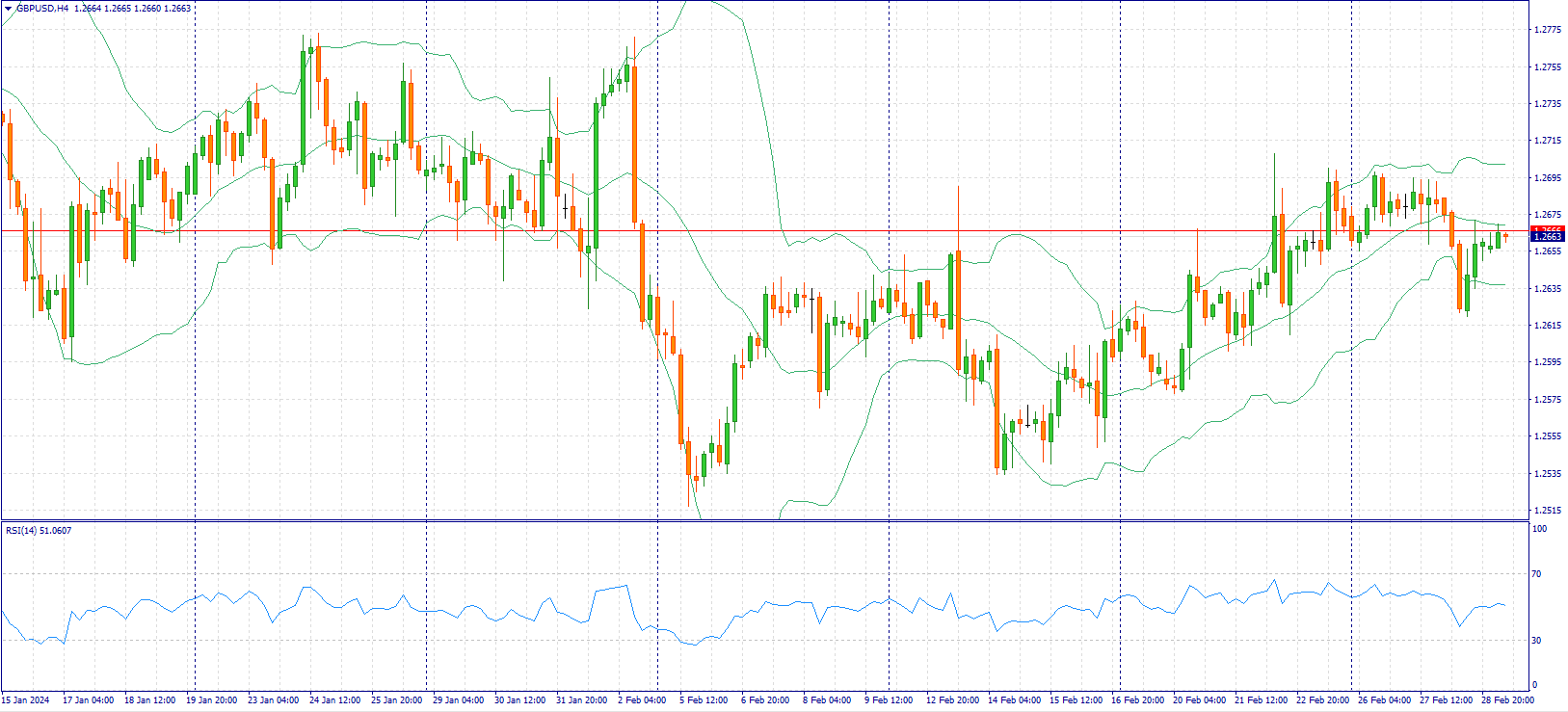Select the 1.2635 price scale label

click(1547, 289)
